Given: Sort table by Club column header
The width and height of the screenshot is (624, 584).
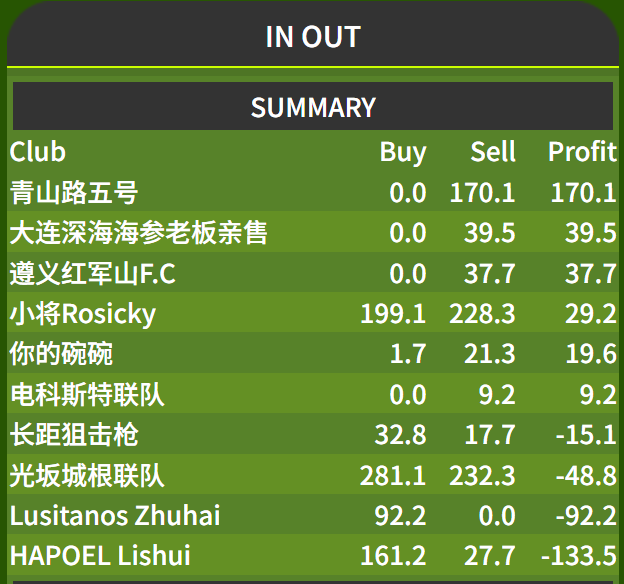Looking at the screenshot, I should tap(38, 152).
